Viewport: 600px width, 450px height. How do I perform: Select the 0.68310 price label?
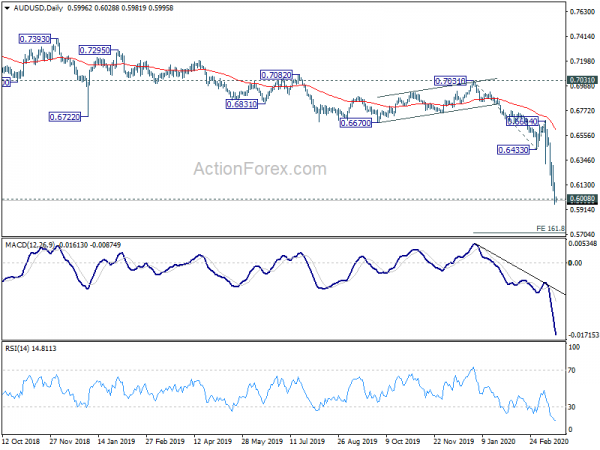(x=242, y=103)
